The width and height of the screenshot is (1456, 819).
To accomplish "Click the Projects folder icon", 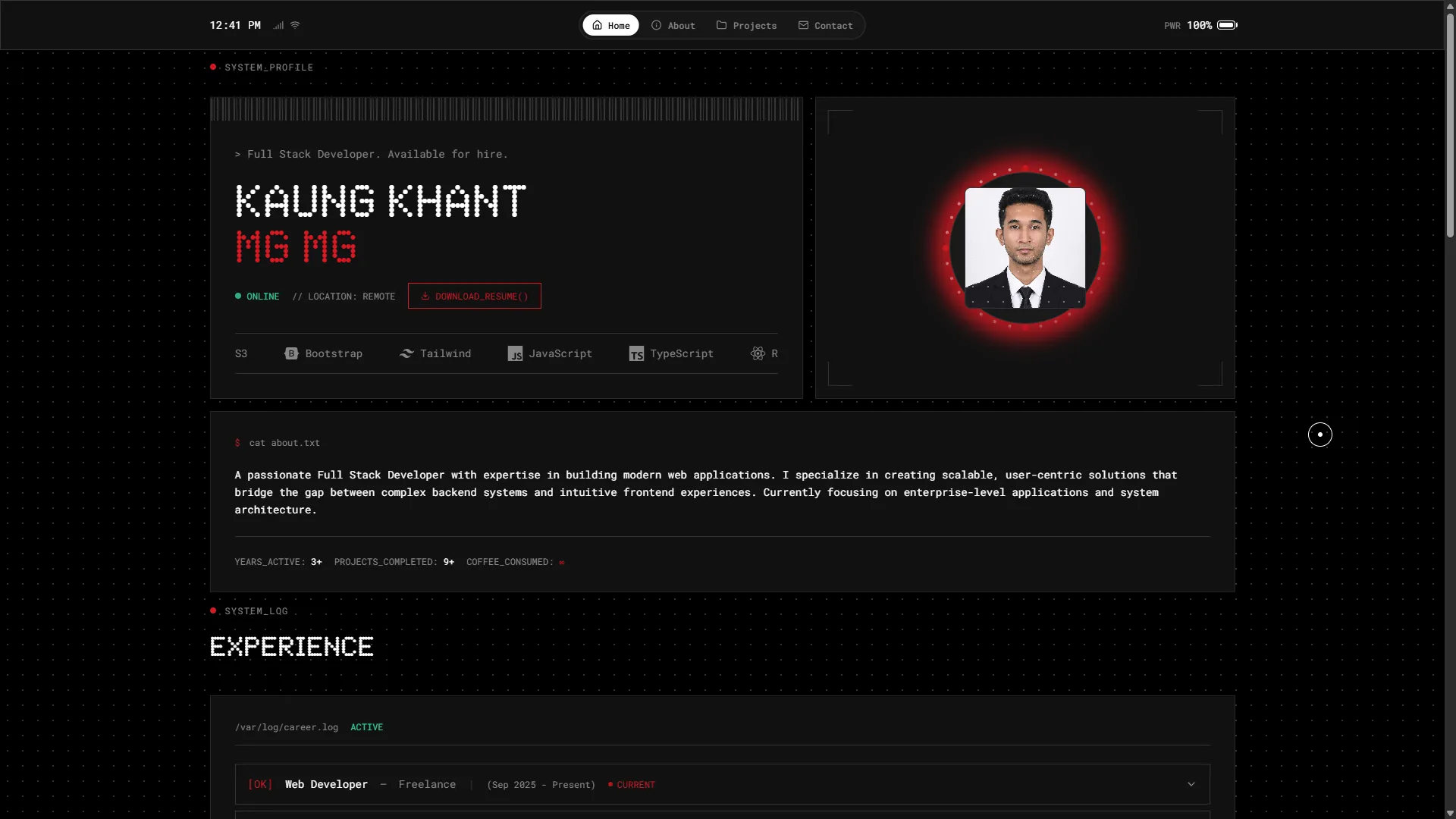I will coord(721,25).
